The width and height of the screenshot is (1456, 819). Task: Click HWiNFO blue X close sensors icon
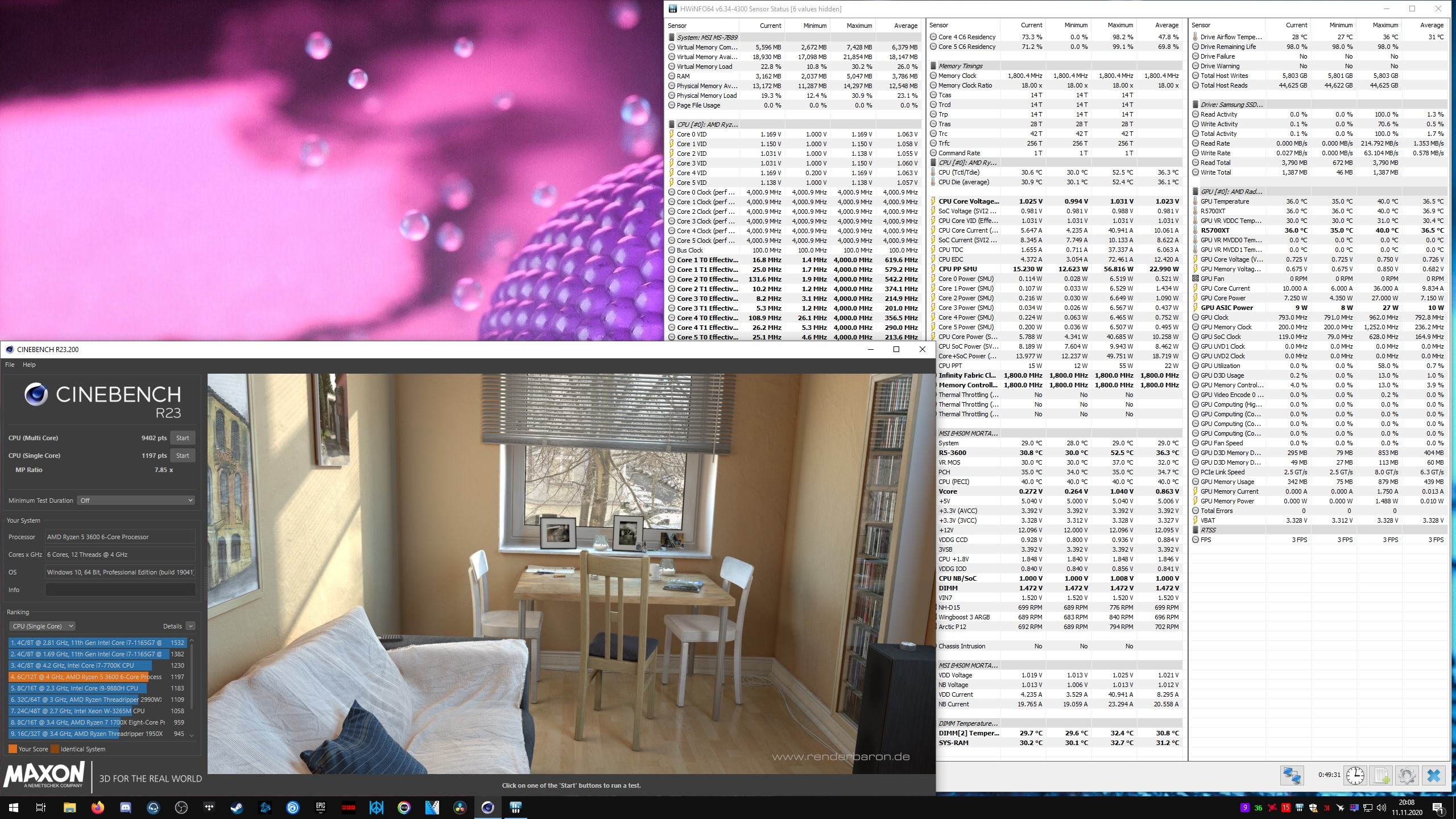1434,775
